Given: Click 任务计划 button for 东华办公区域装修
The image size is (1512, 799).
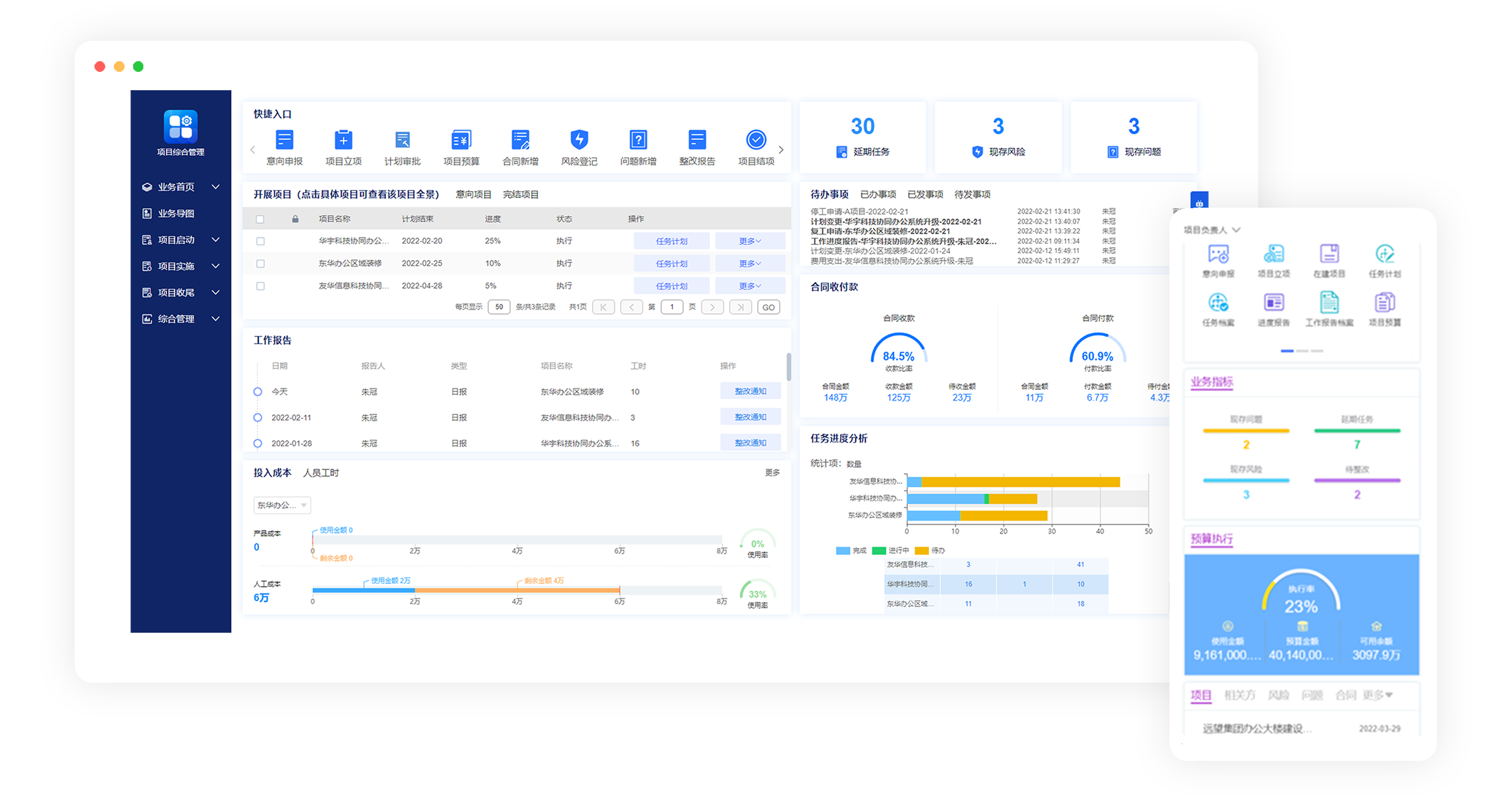Looking at the screenshot, I should (672, 264).
